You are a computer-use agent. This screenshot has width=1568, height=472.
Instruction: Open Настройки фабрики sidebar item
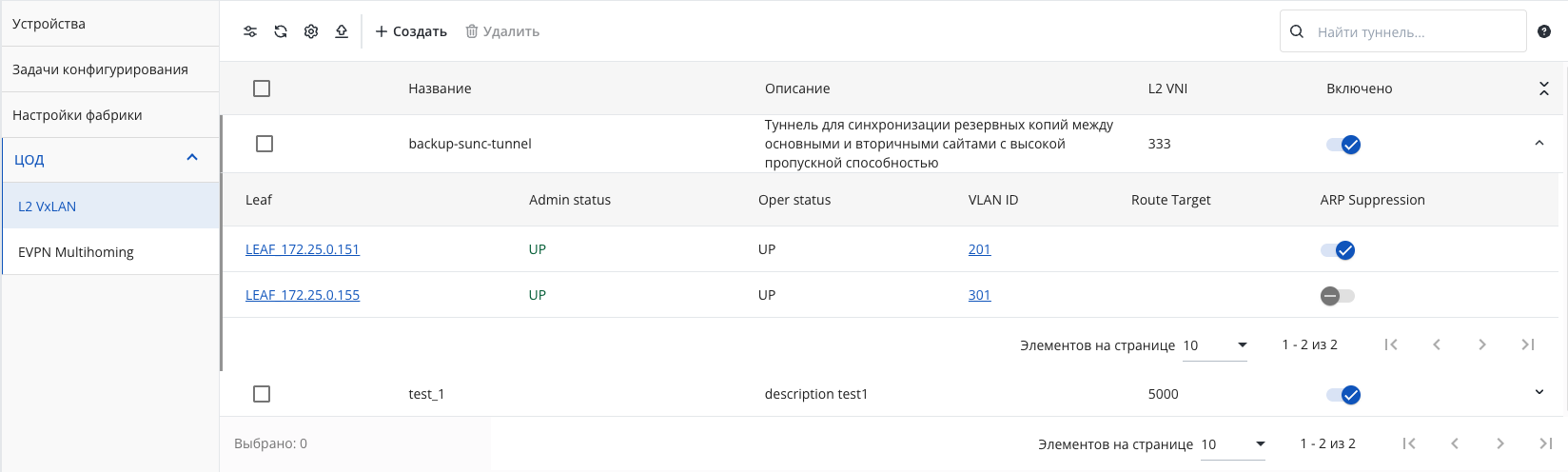(x=110, y=115)
